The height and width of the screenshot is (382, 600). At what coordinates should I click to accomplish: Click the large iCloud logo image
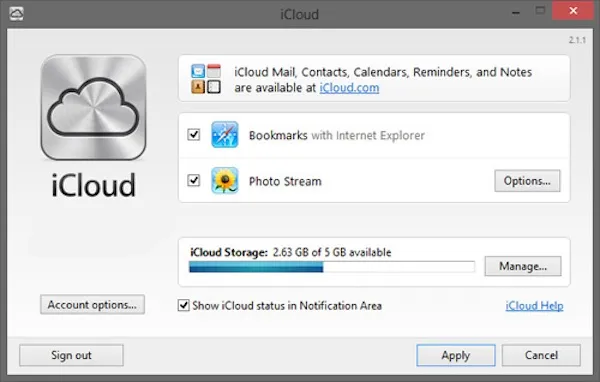coord(93,107)
